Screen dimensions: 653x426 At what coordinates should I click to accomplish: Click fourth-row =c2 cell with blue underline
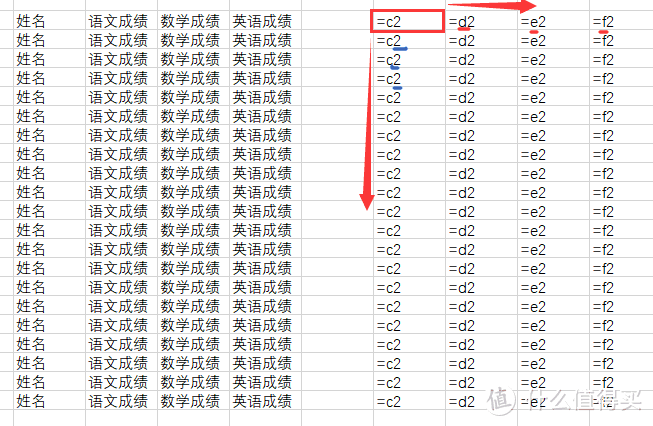click(409, 79)
